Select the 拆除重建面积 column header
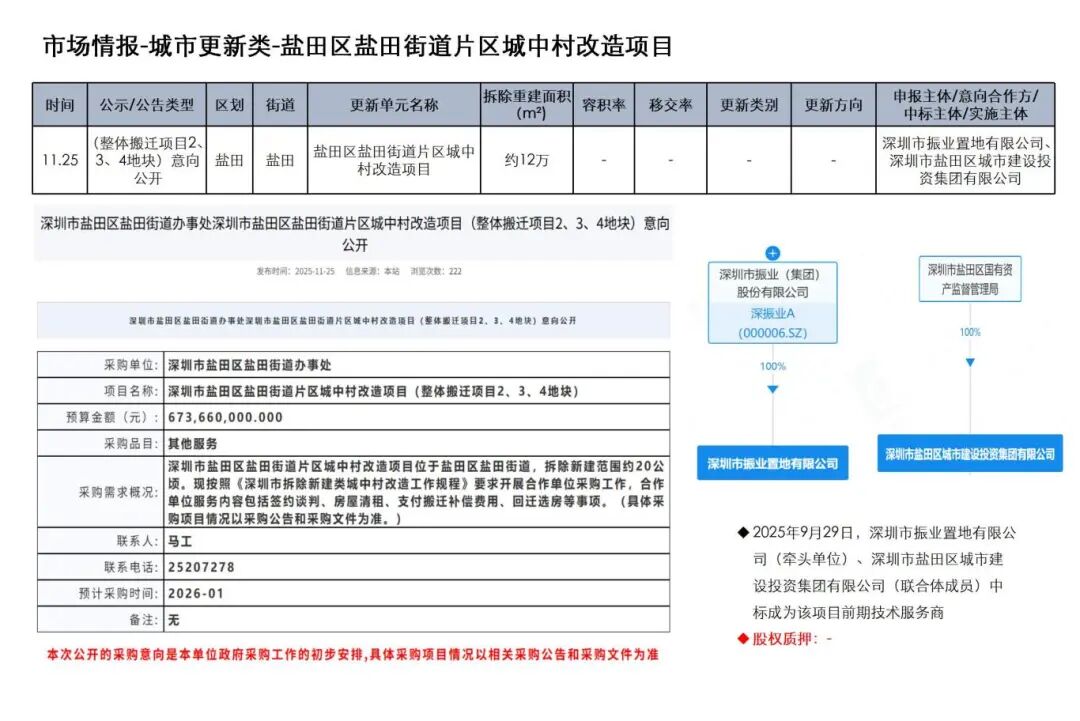 (527, 105)
